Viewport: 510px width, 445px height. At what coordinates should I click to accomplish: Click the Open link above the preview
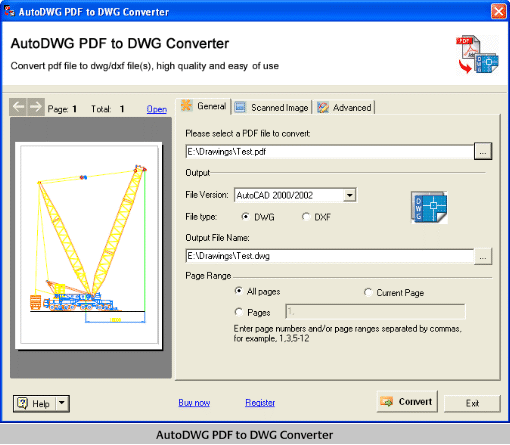157,109
